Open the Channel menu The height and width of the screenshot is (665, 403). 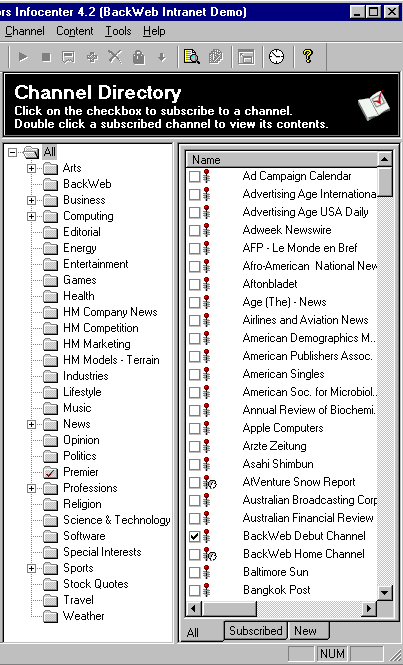pos(25,31)
